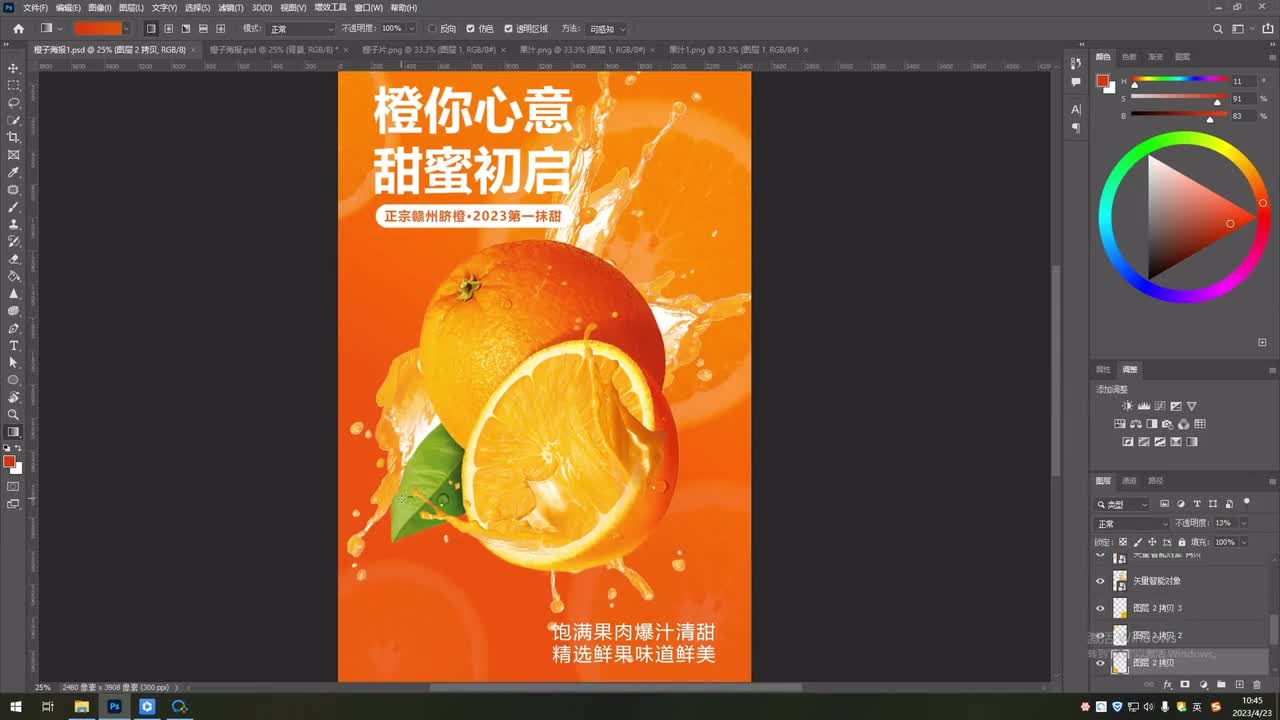1280x720 pixels.
Task: Click the Home button in options bar
Action: pyautogui.click(x=18, y=29)
